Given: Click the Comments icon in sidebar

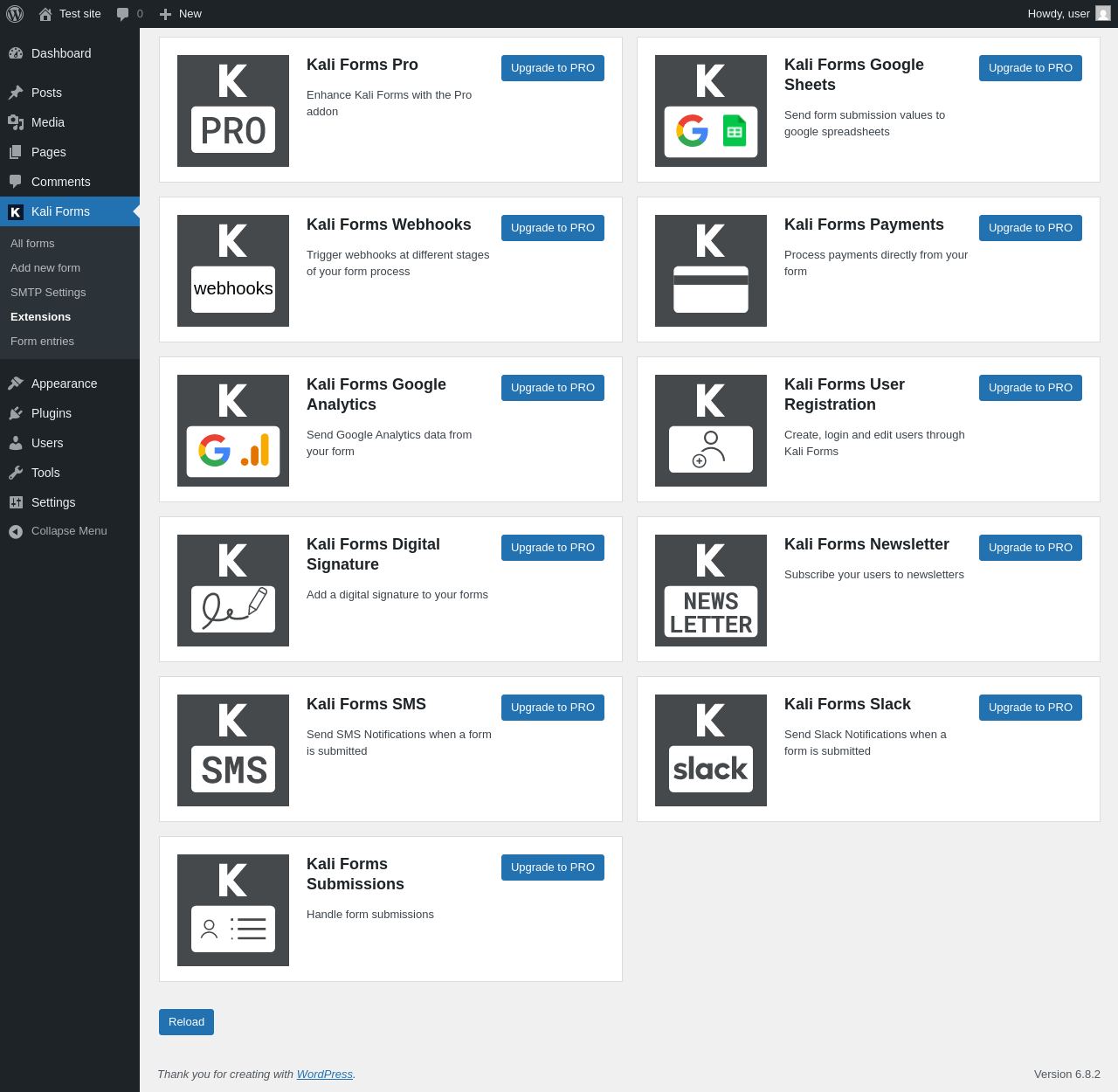Looking at the screenshot, I should pos(16,182).
